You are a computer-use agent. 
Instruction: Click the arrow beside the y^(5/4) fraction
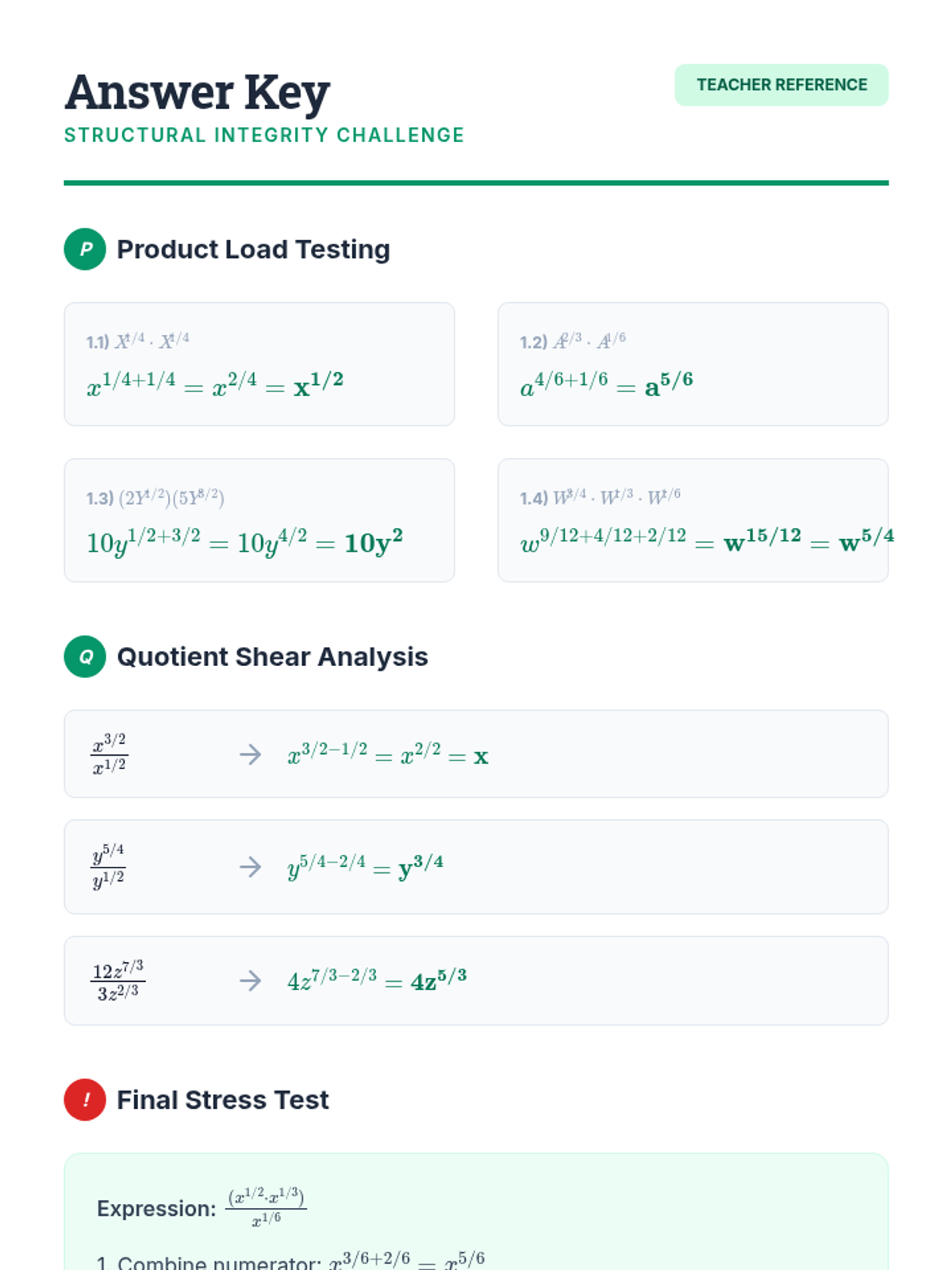tap(251, 866)
